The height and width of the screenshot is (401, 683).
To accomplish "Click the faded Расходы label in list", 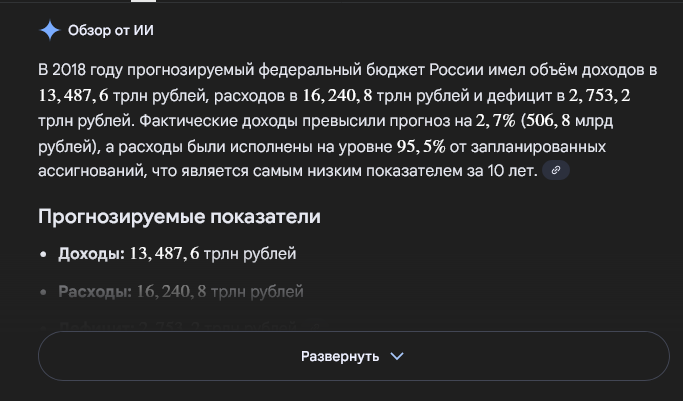I will (x=95, y=292).
